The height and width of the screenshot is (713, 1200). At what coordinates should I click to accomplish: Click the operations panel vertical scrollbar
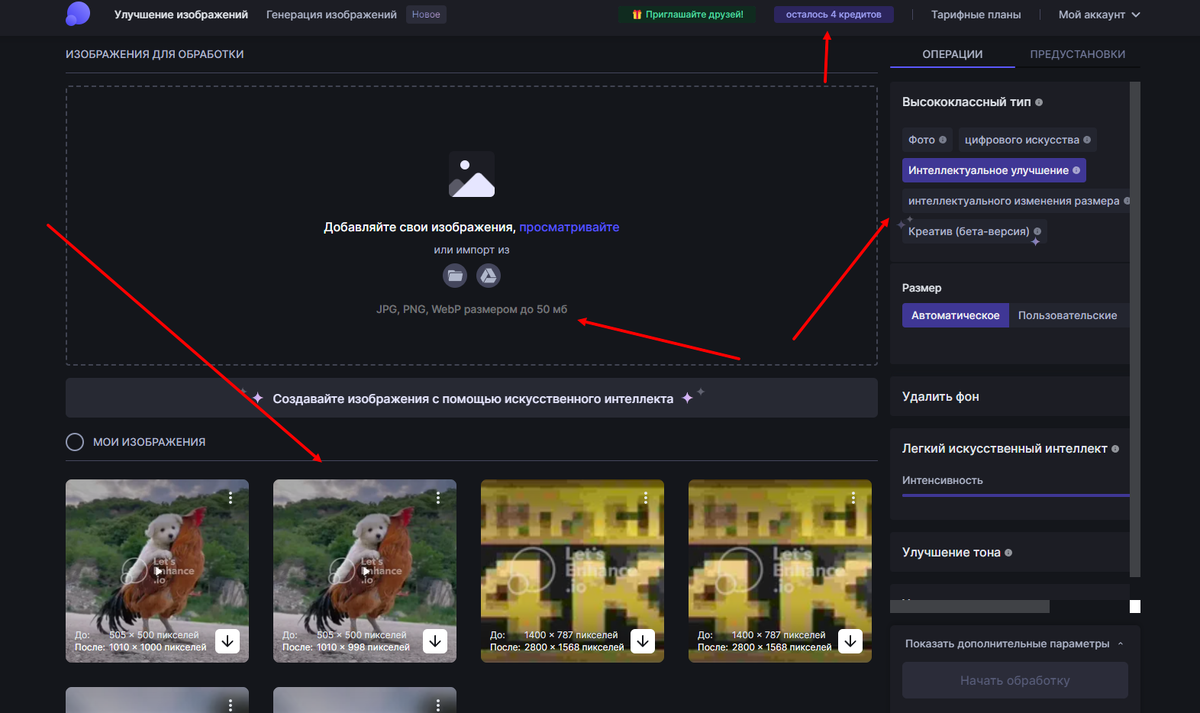click(x=1135, y=330)
